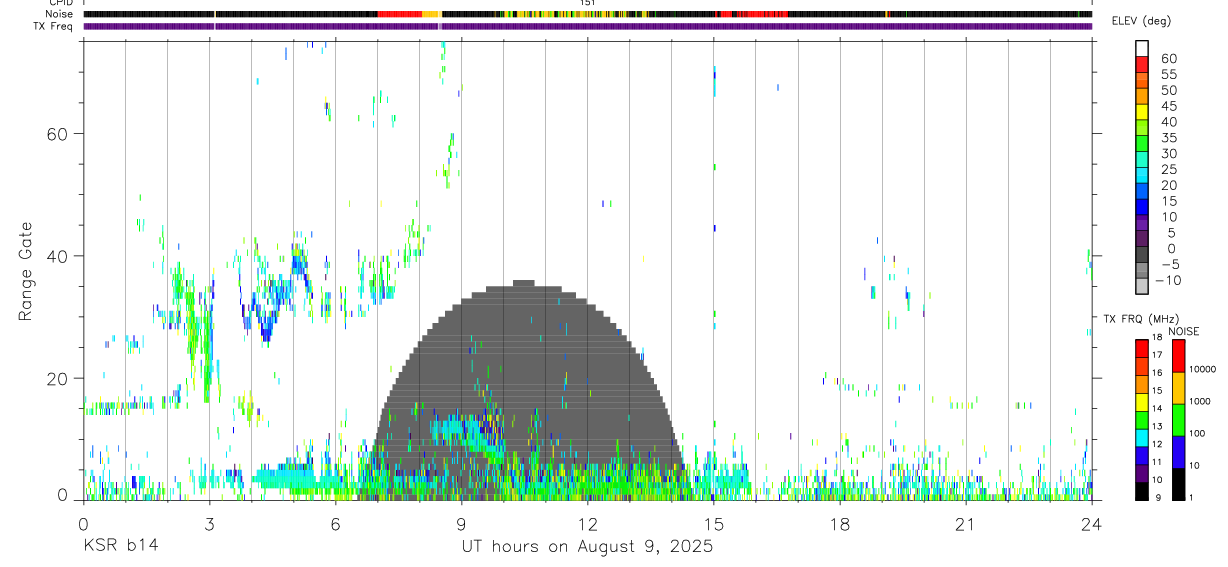Viewport: 1228px width, 567px height.
Task: Click the x-axis tick label '9'
Action: click(461, 524)
